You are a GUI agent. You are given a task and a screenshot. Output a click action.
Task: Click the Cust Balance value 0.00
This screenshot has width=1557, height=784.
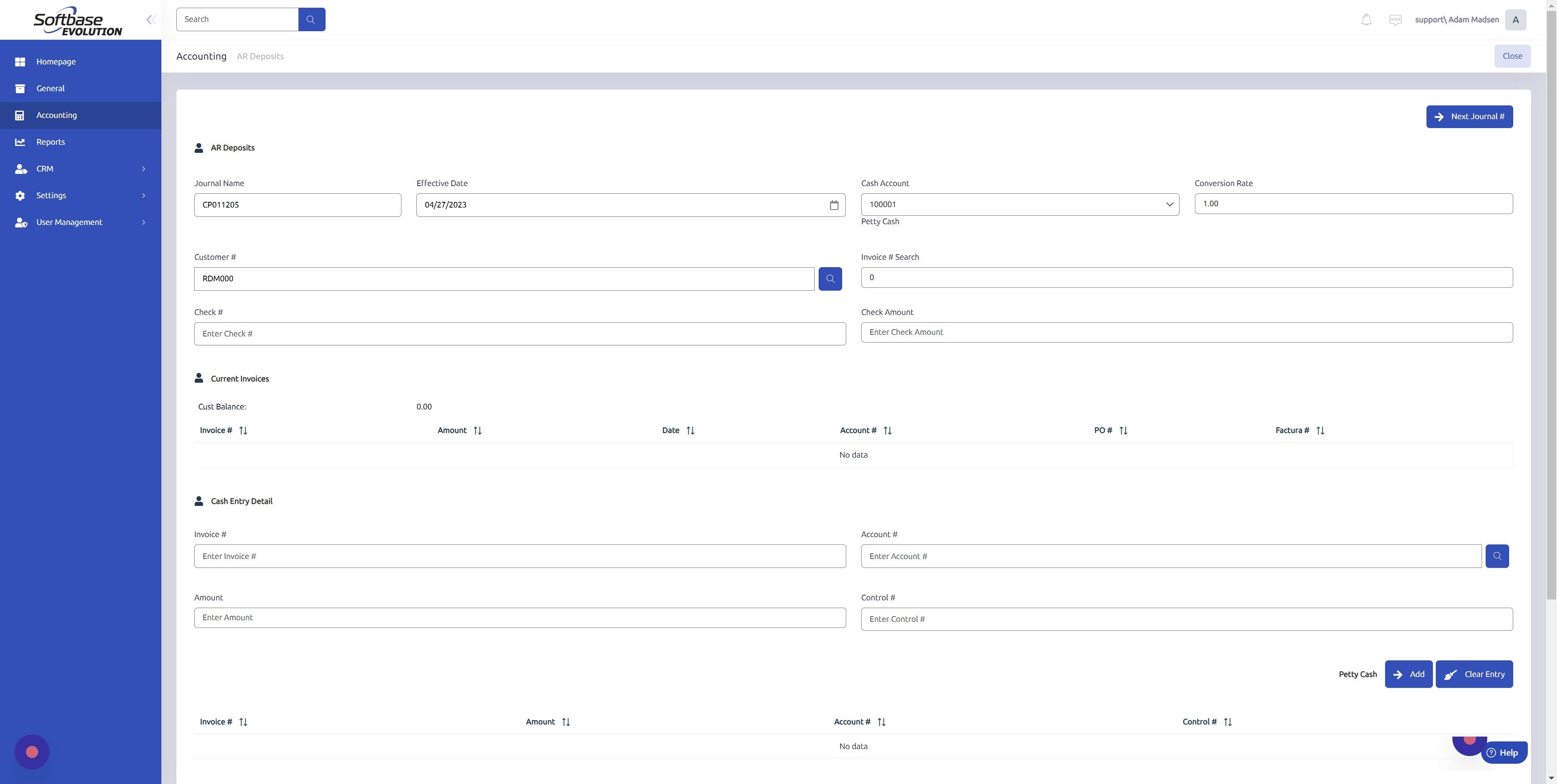pos(424,407)
